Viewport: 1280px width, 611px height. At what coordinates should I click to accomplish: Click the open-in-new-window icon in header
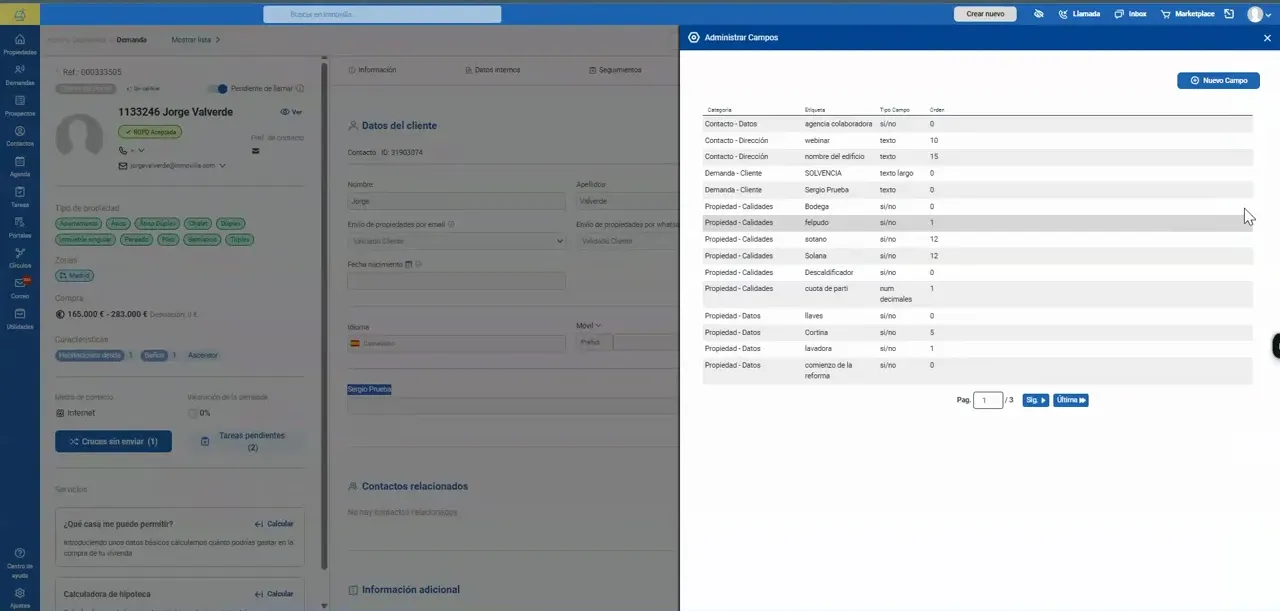1229,14
